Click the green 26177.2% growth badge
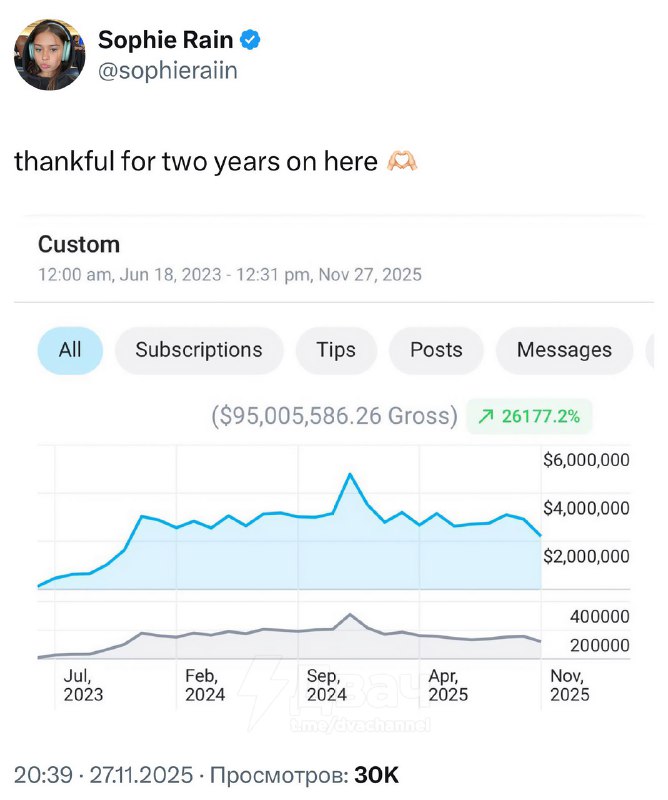The width and height of the screenshot is (668, 800). pos(530,416)
